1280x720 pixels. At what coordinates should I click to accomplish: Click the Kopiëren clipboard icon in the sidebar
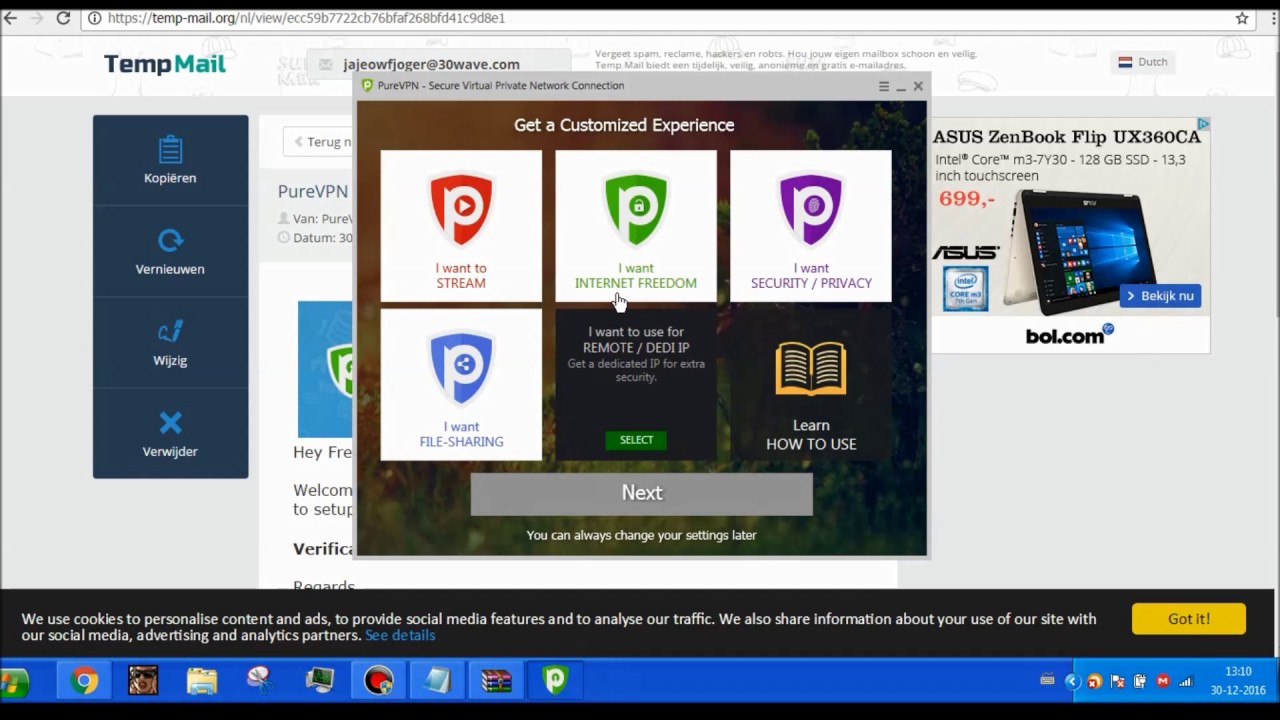pos(170,149)
